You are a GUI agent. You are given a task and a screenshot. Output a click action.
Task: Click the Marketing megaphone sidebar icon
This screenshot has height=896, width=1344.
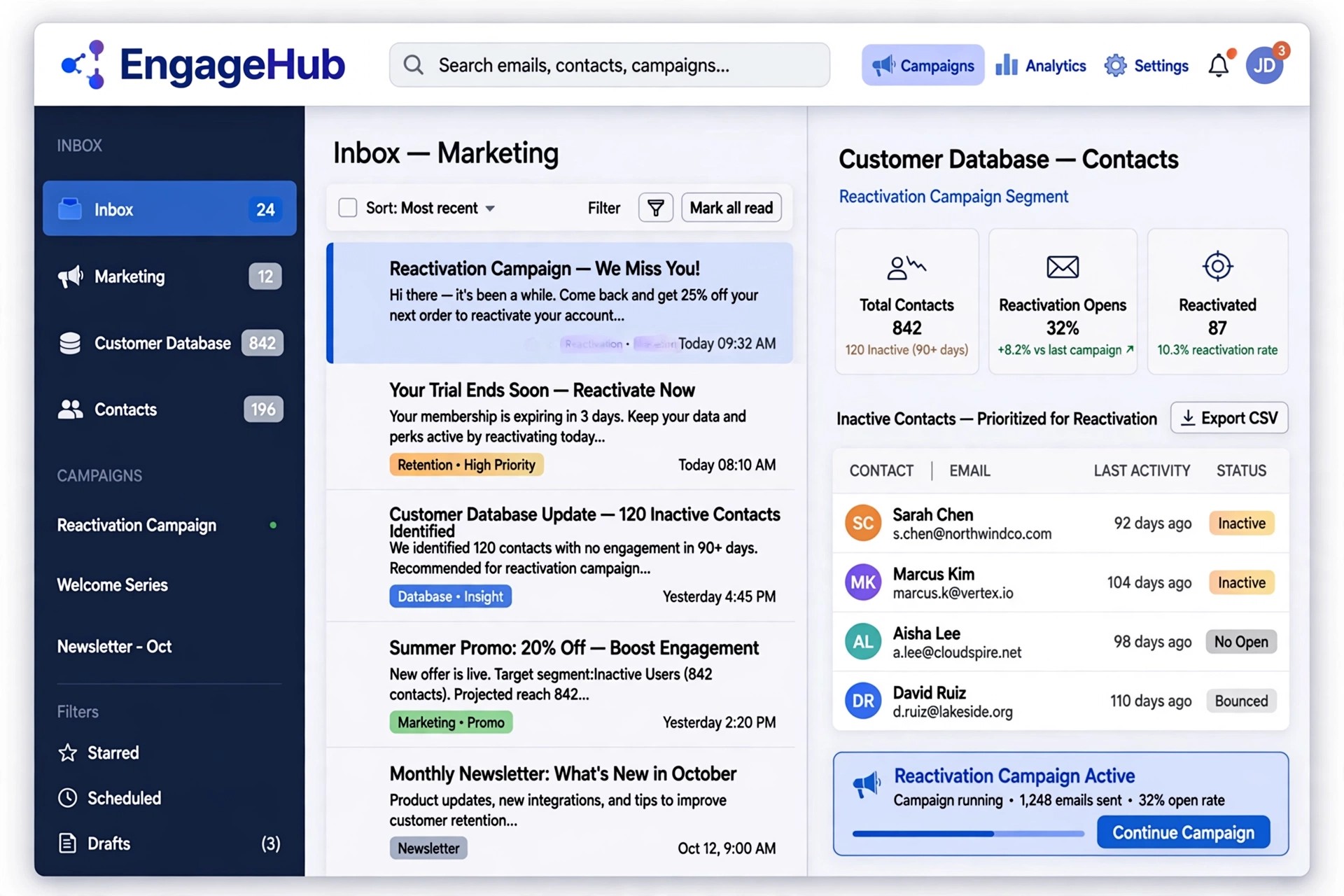[x=70, y=276]
